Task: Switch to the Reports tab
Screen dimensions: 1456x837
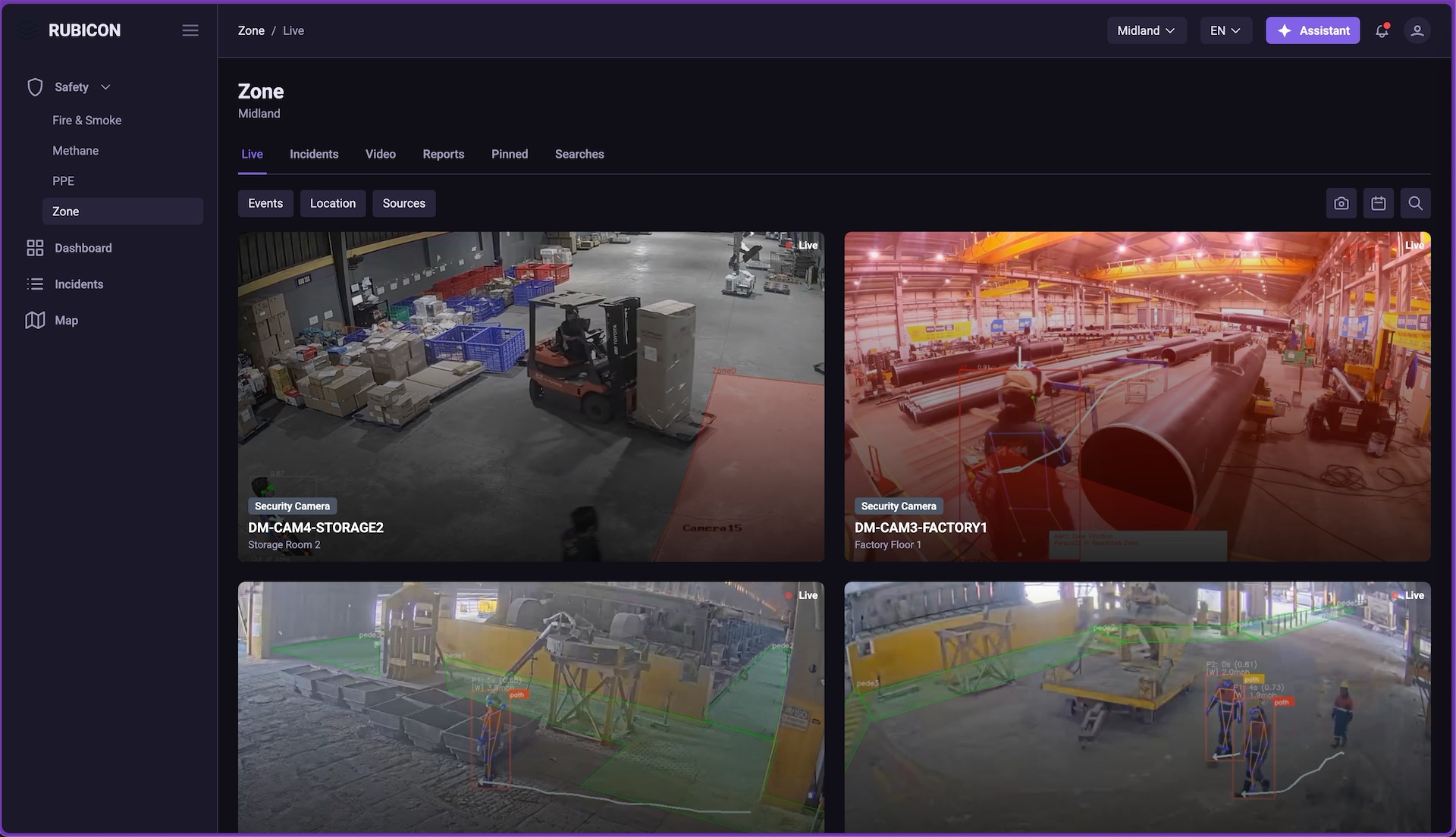Action: tap(444, 154)
